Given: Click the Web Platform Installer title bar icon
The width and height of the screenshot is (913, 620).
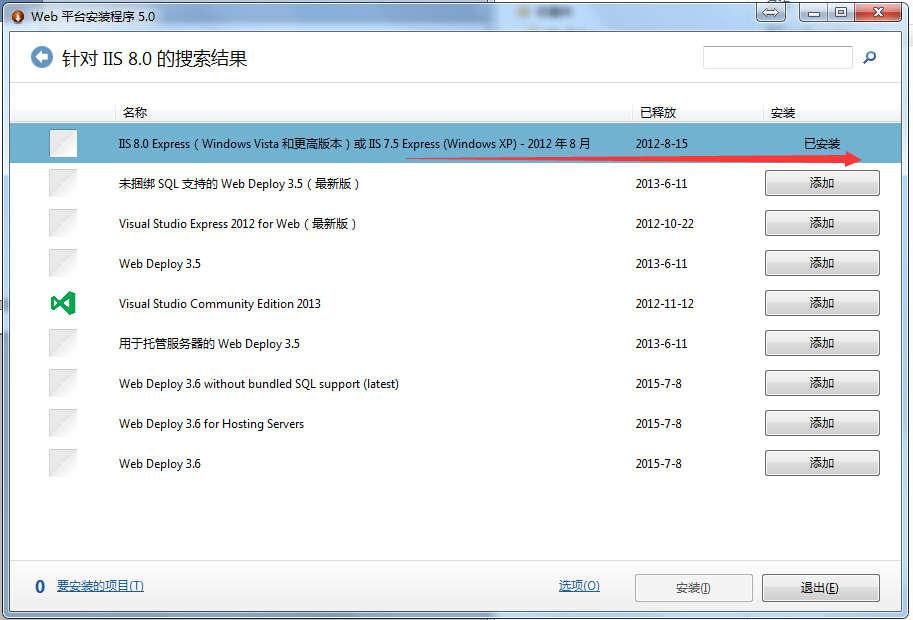Looking at the screenshot, I should [x=18, y=16].
